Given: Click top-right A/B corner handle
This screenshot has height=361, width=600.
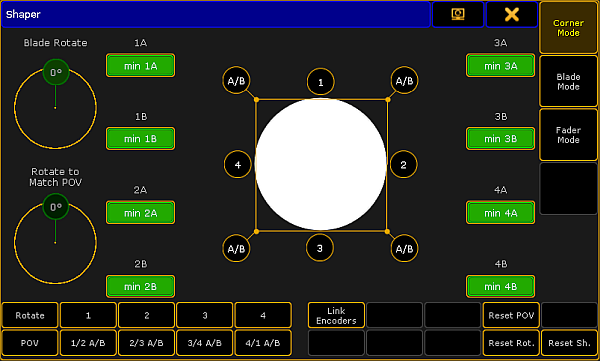Looking at the screenshot, I should point(404,80).
